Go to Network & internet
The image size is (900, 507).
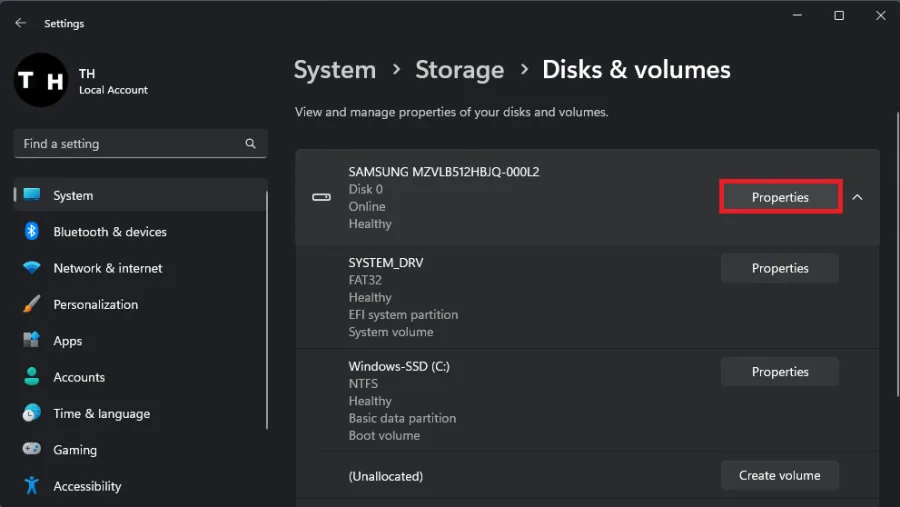[x=140, y=268]
